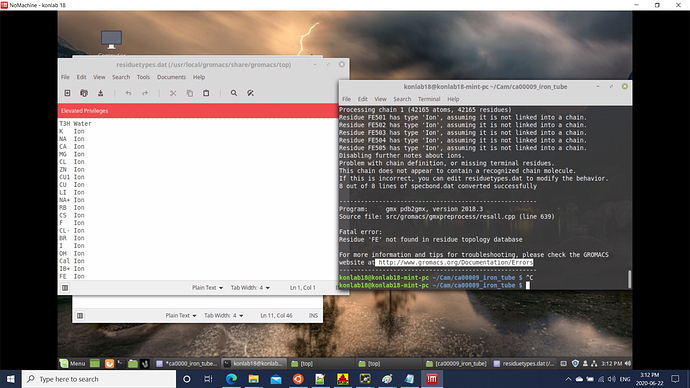Redo the last undone edit
This screenshot has height=388, width=690.
[x=145, y=93]
